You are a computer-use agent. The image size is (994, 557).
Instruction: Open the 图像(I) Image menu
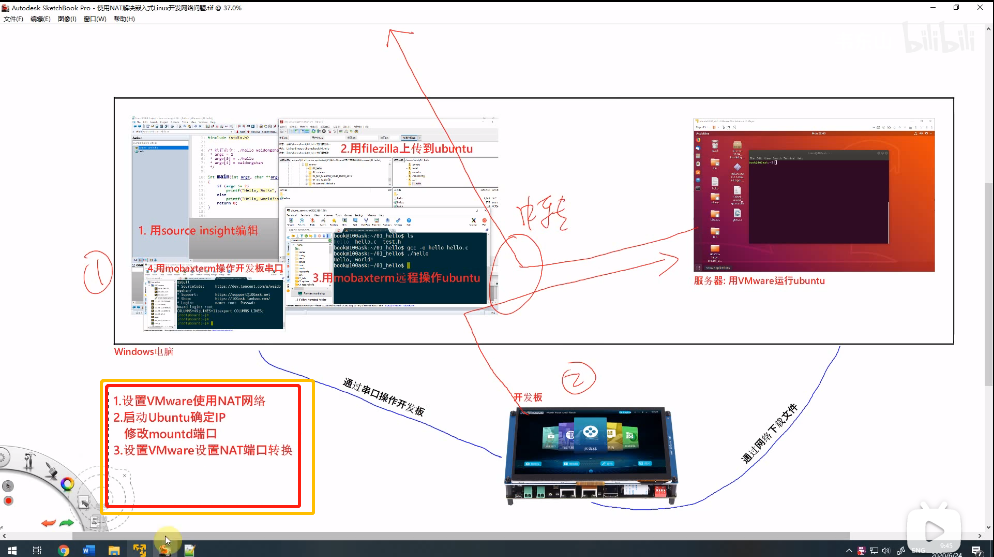tap(67, 19)
